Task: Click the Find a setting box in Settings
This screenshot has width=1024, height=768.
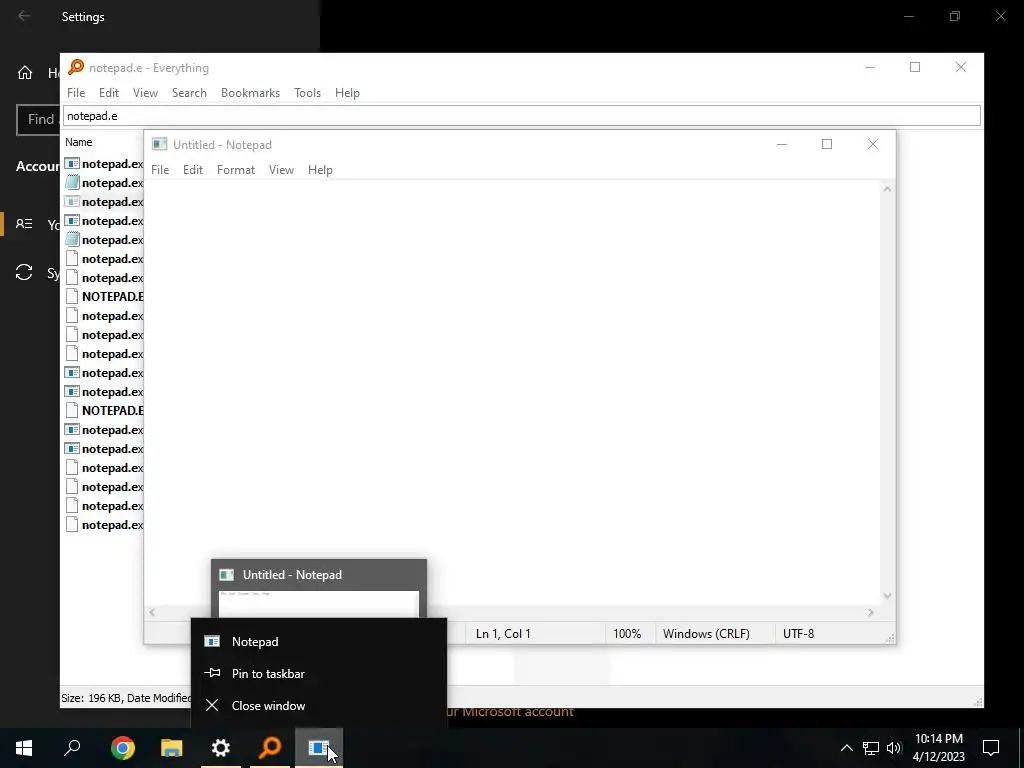Action: 39,120
